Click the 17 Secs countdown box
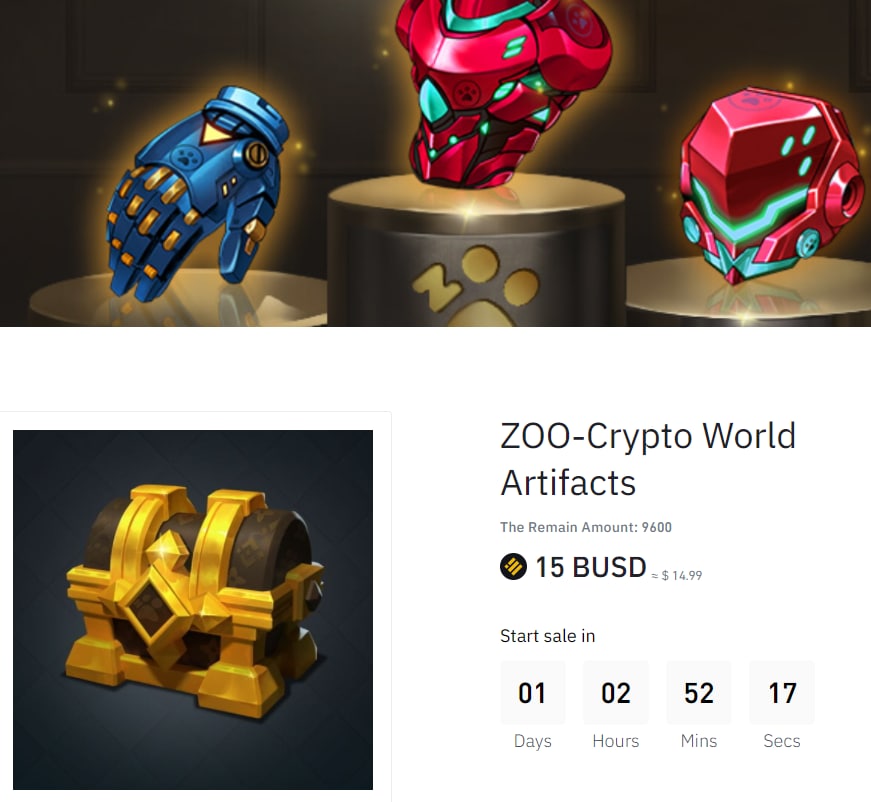The height and width of the screenshot is (802, 871). [x=782, y=693]
